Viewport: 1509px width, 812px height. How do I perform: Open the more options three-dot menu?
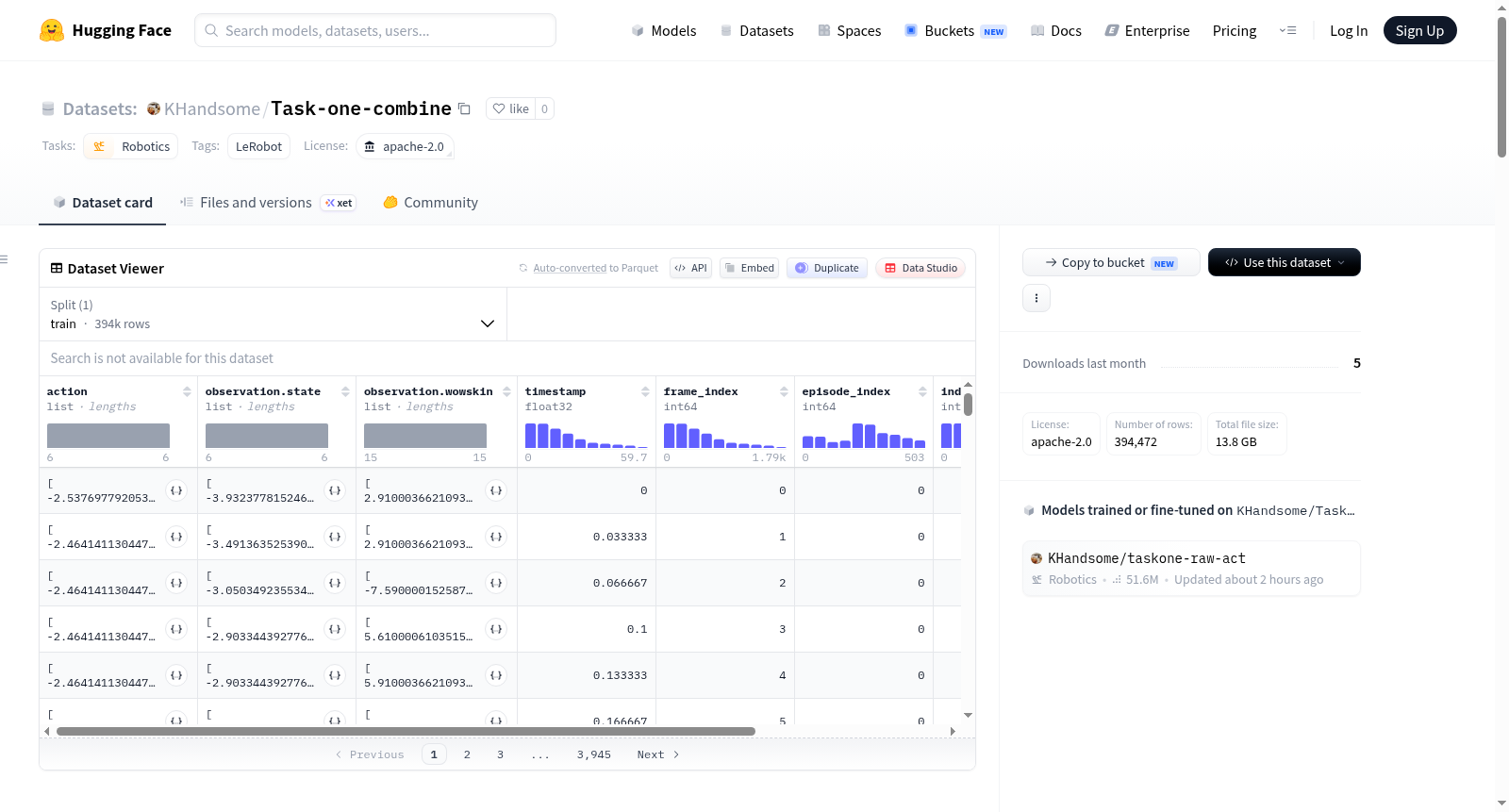coord(1036,298)
